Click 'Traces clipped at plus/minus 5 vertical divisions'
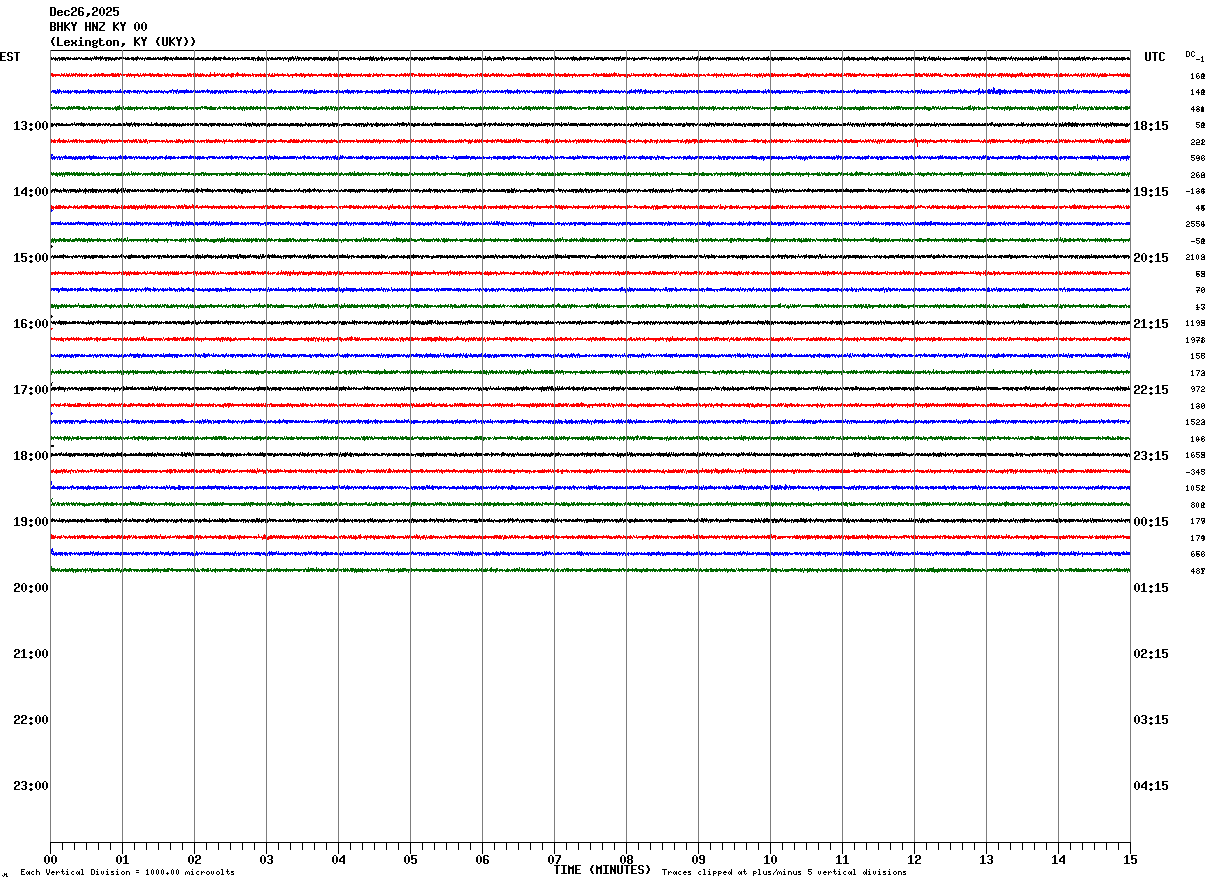The width and height of the screenshot is (1210, 886). pyautogui.click(x=784, y=873)
